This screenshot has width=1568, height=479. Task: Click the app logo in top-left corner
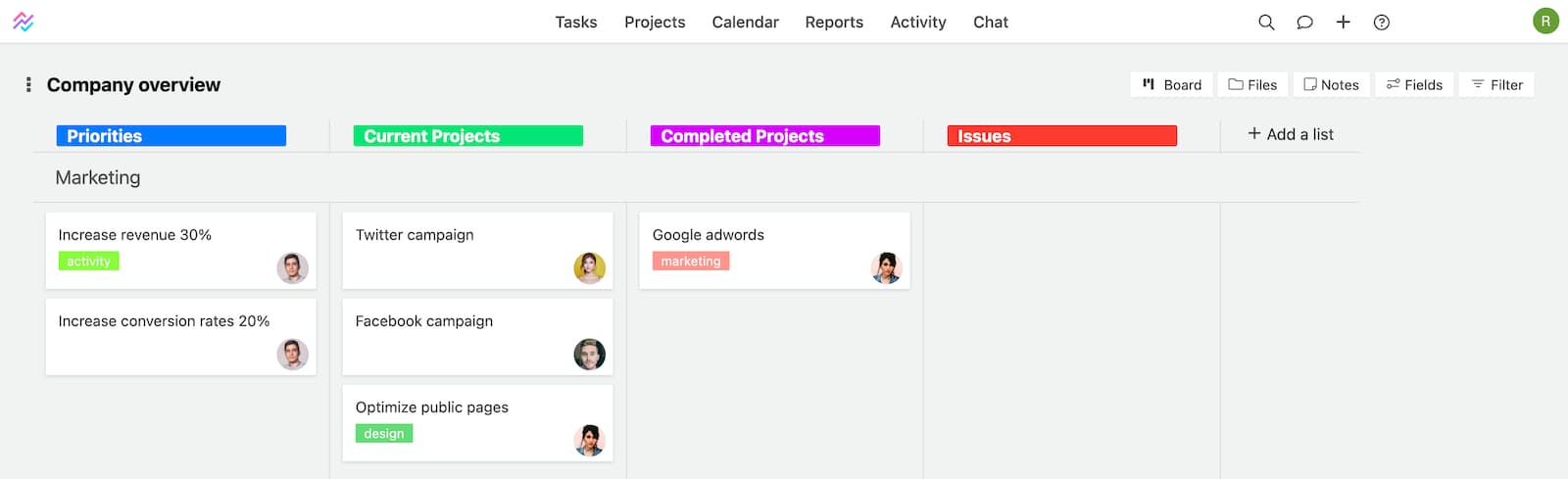coord(24,22)
